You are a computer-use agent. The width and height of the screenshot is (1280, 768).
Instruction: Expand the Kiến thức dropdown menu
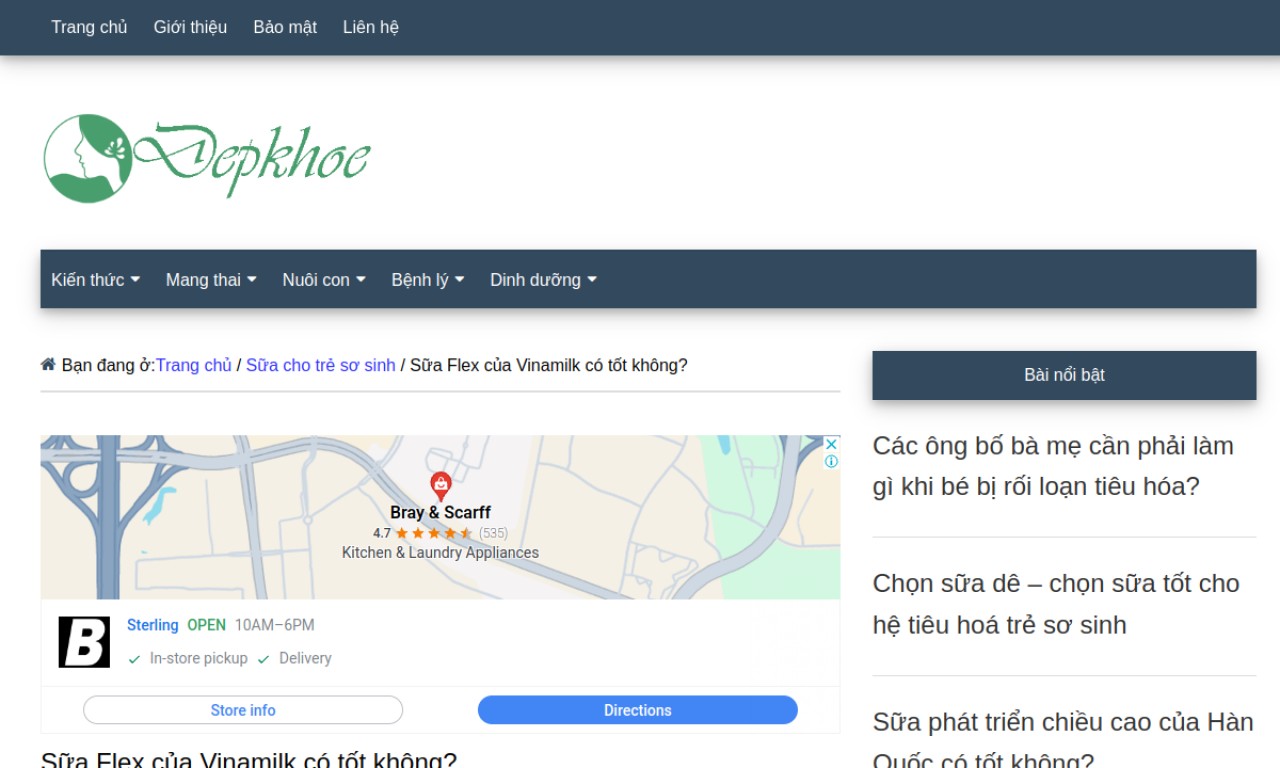click(x=96, y=280)
